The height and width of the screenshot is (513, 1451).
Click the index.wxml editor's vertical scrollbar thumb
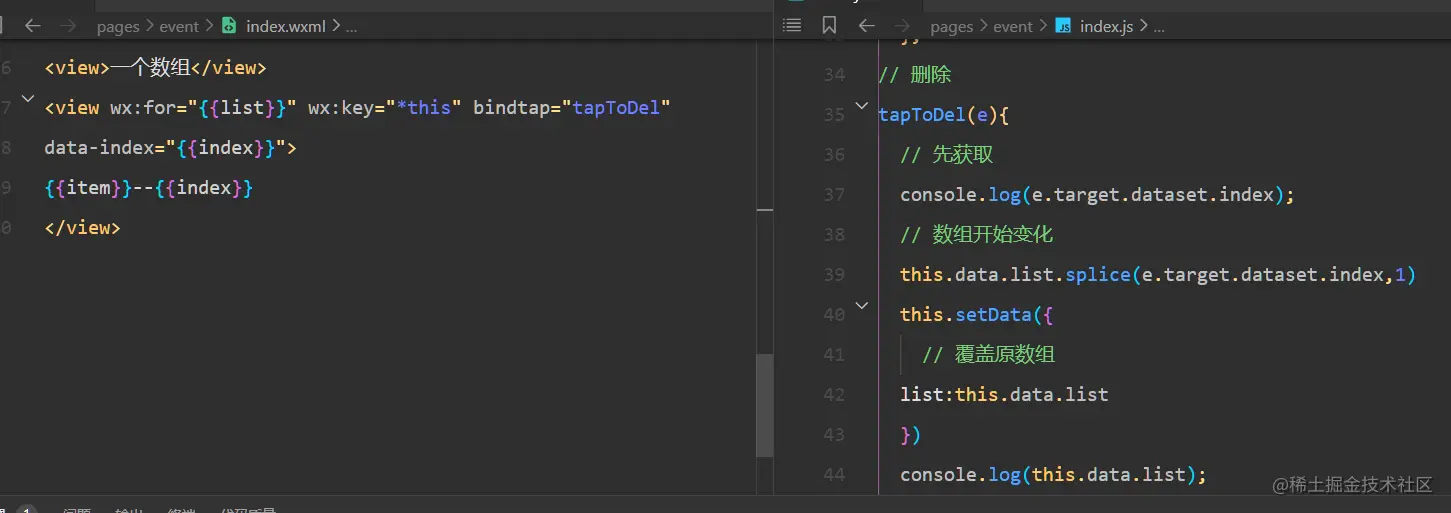(x=765, y=405)
